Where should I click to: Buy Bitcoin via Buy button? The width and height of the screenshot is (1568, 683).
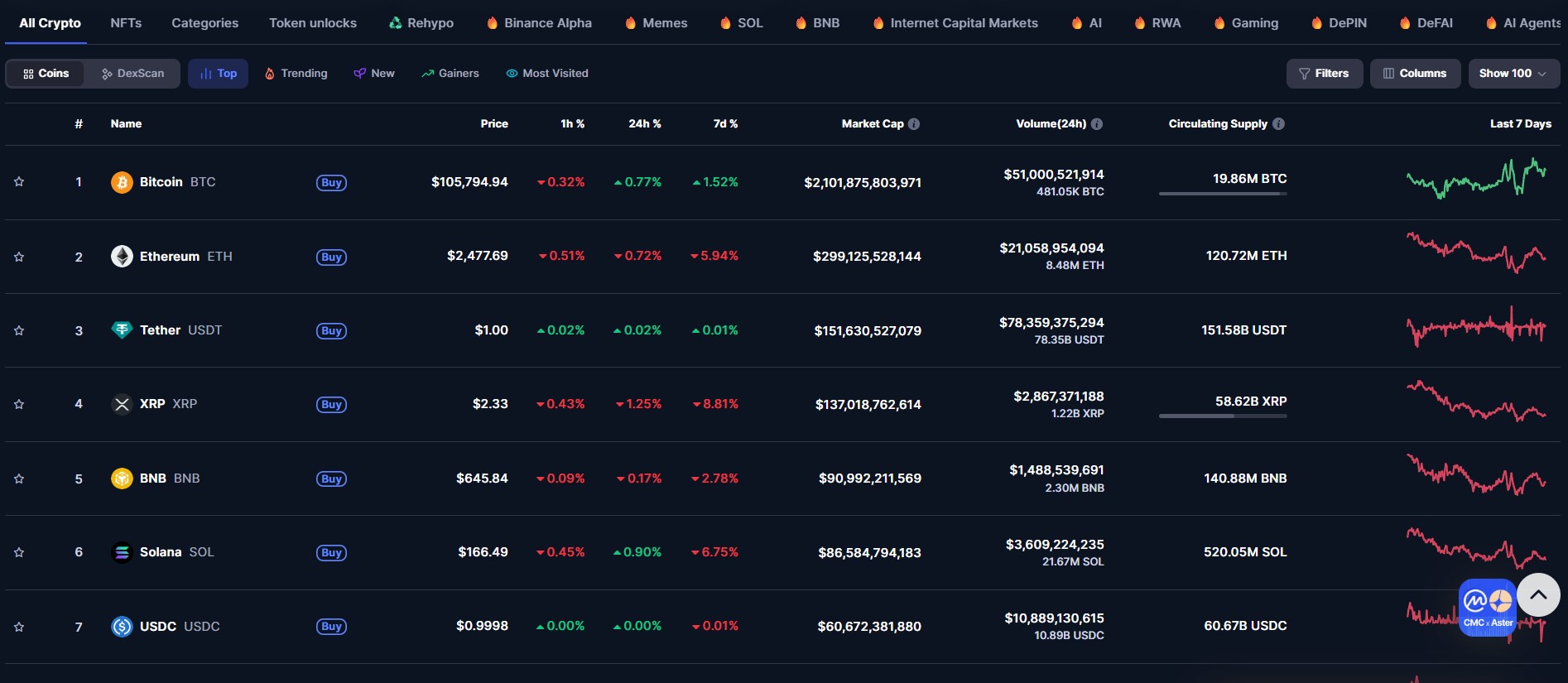click(x=331, y=183)
